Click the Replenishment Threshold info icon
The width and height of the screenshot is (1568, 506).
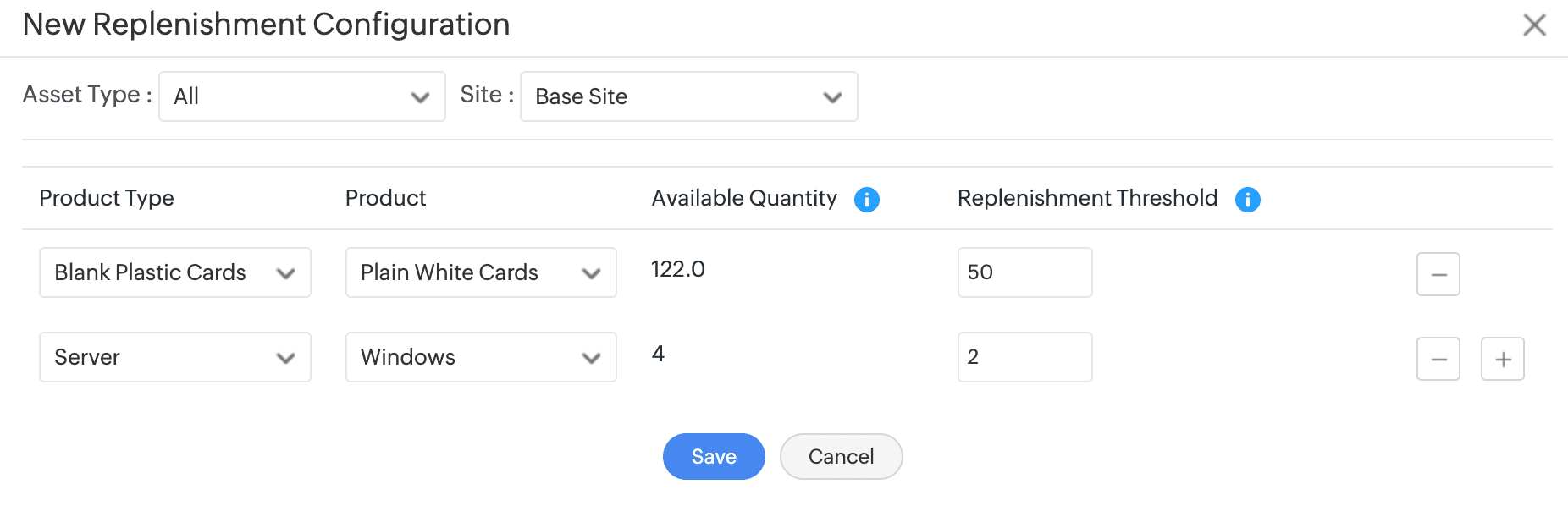pyautogui.click(x=1247, y=200)
